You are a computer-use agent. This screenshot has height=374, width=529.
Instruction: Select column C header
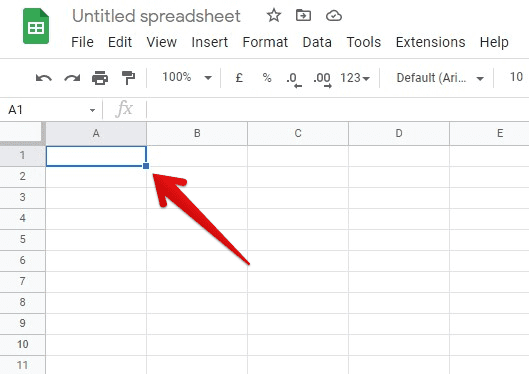tap(298, 134)
